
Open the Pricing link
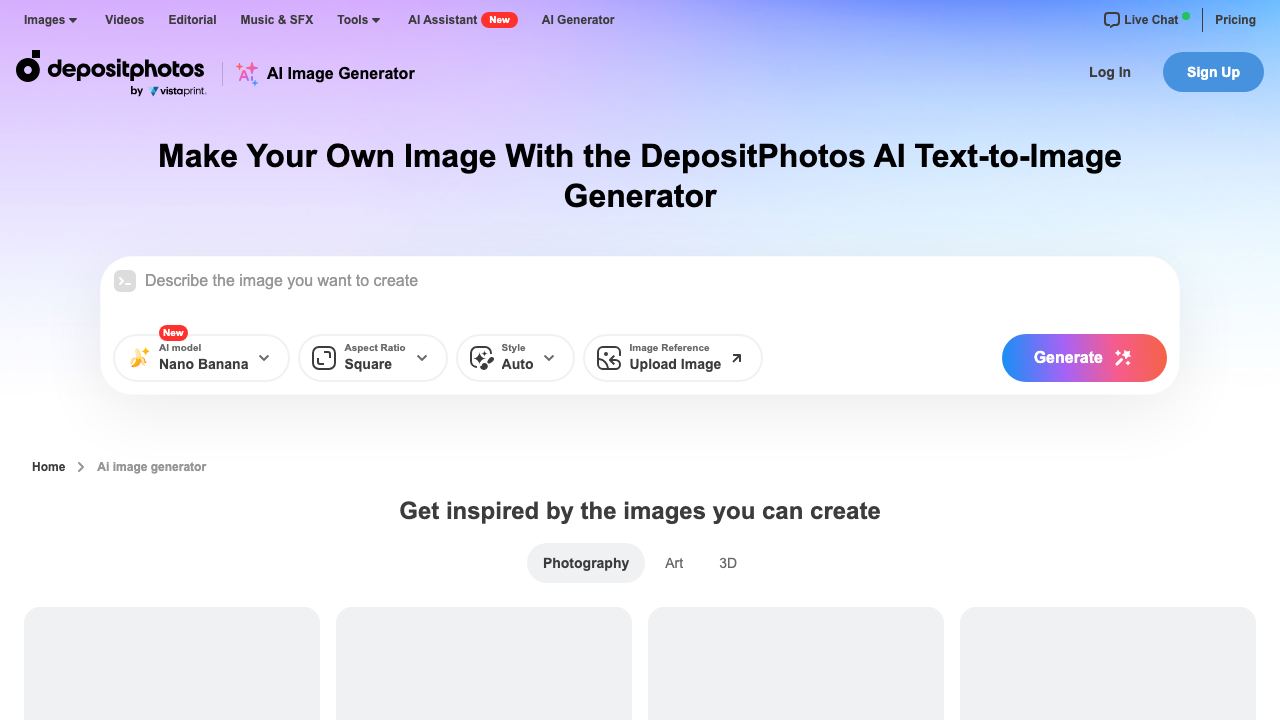pyautogui.click(x=1235, y=20)
